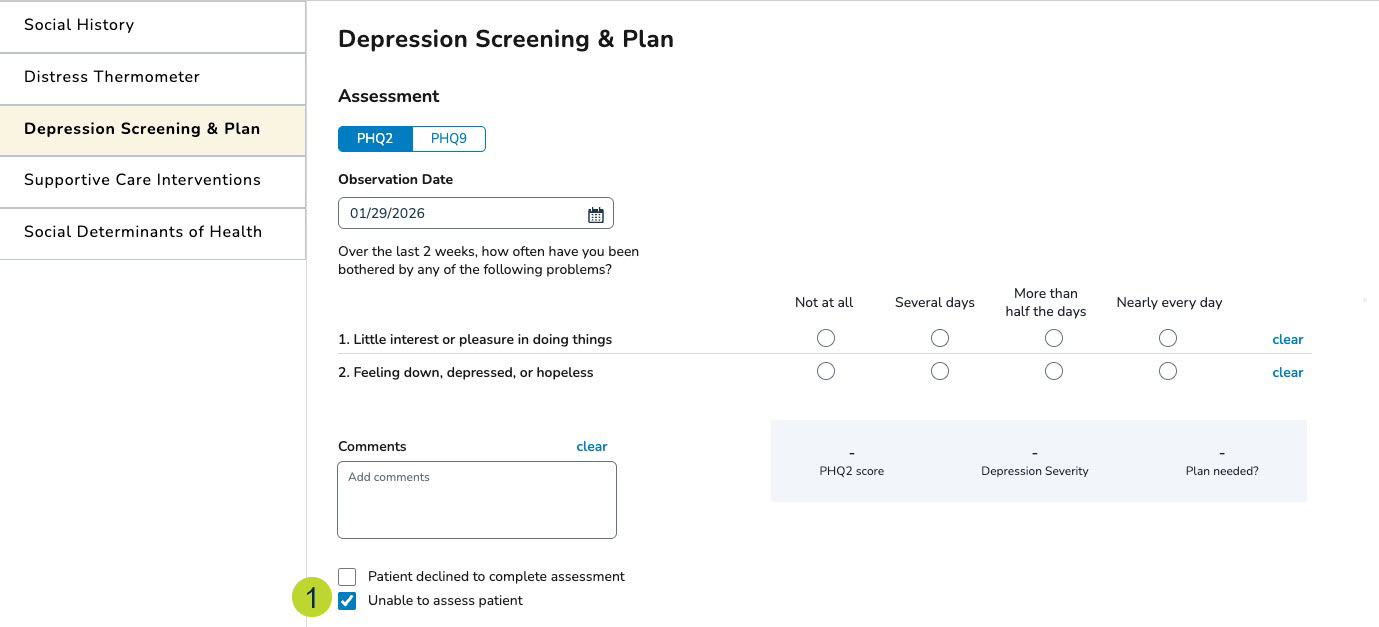Select 'Not at all' for little interest question
Viewport: 1379px width, 627px height.
point(825,339)
